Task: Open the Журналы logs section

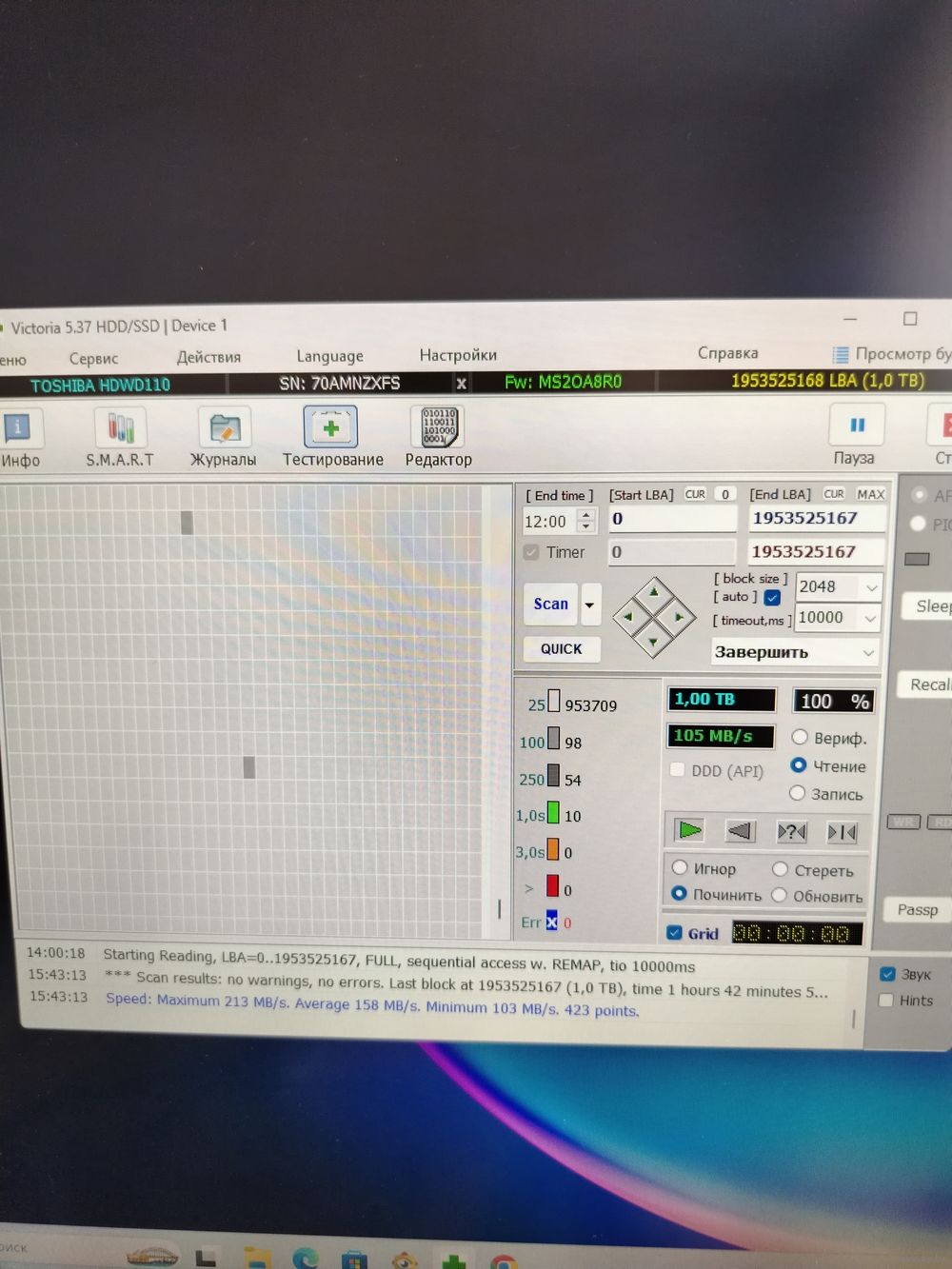Action: 224,438
